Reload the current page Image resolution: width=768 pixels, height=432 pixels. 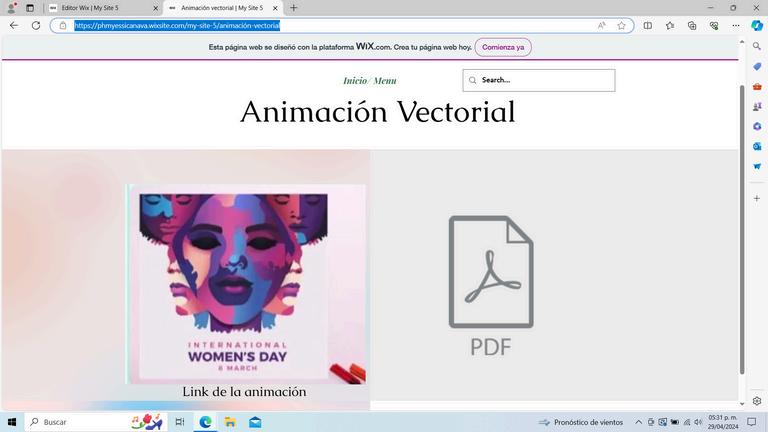pyautogui.click(x=36, y=25)
